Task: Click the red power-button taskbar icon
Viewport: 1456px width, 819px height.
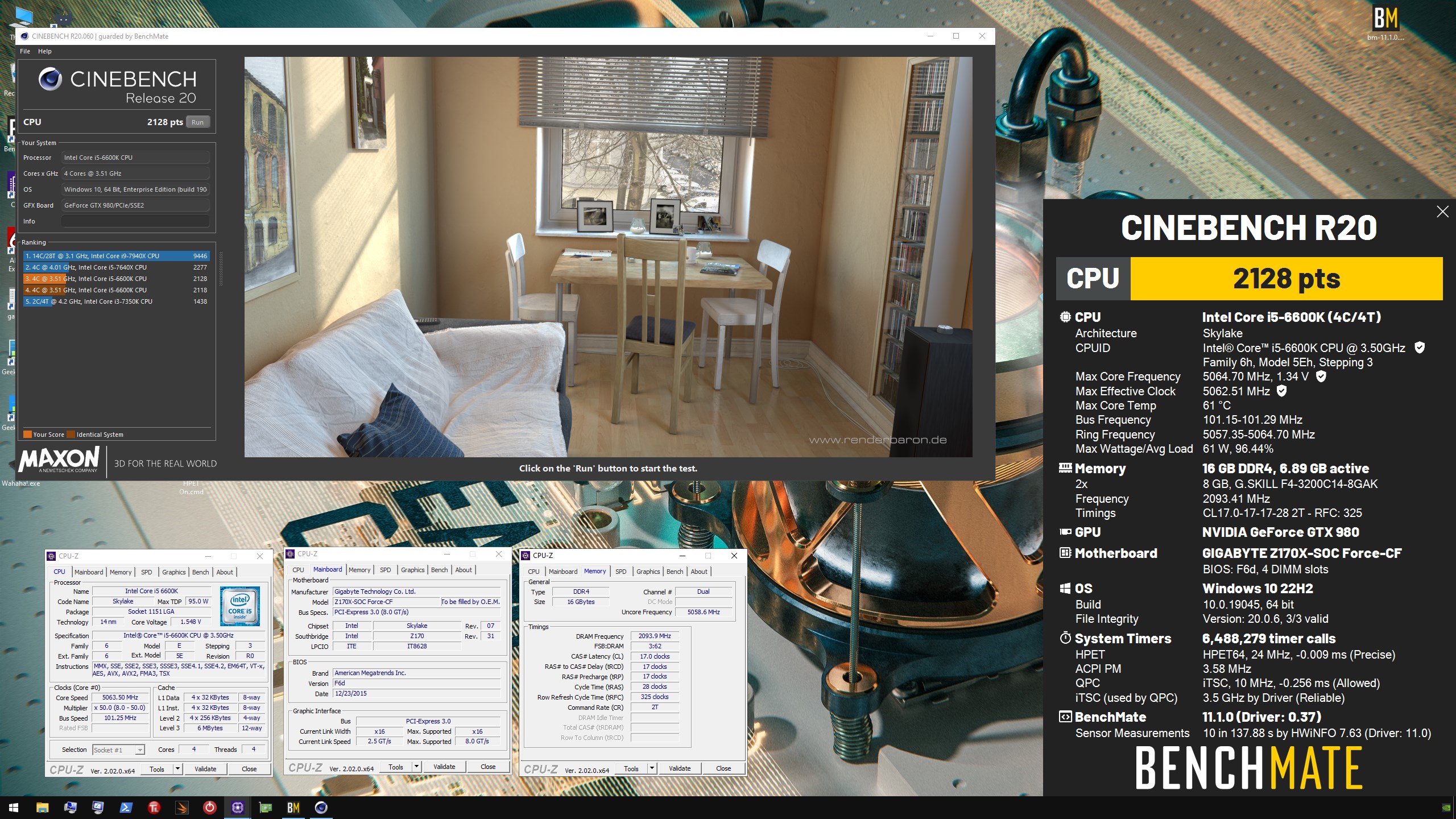Action: pyautogui.click(x=209, y=807)
